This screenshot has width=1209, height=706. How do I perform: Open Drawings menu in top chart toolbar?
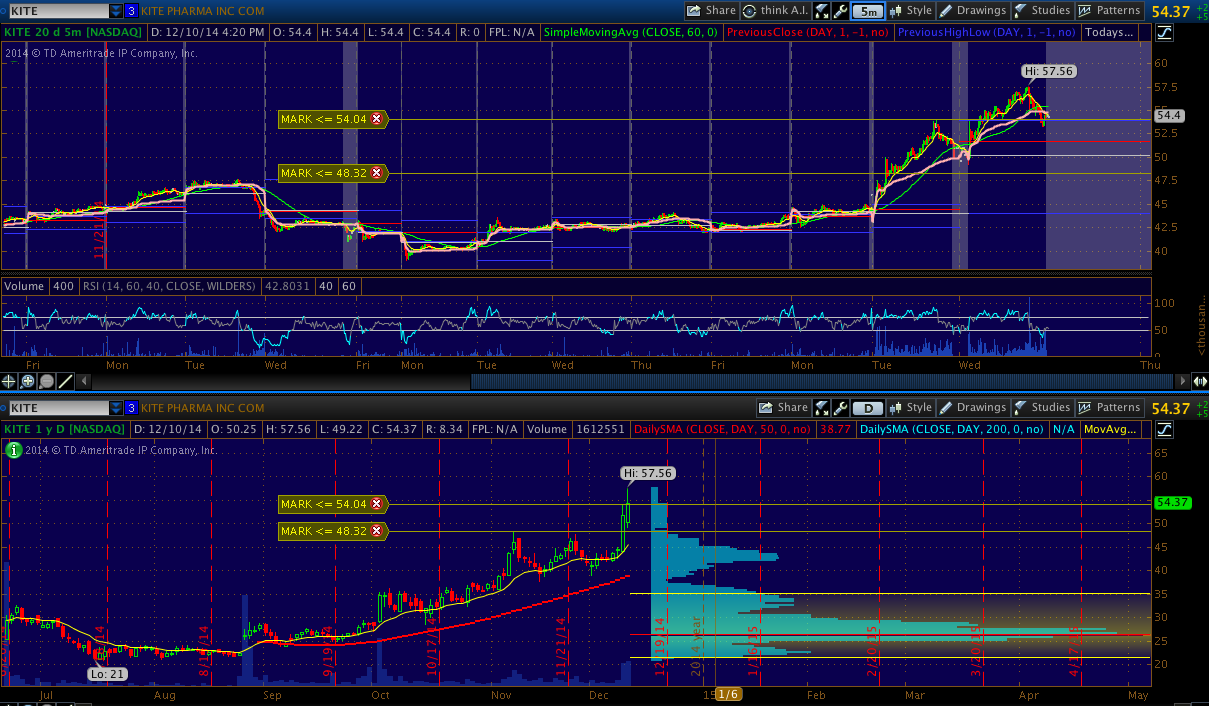click(972, 11)
